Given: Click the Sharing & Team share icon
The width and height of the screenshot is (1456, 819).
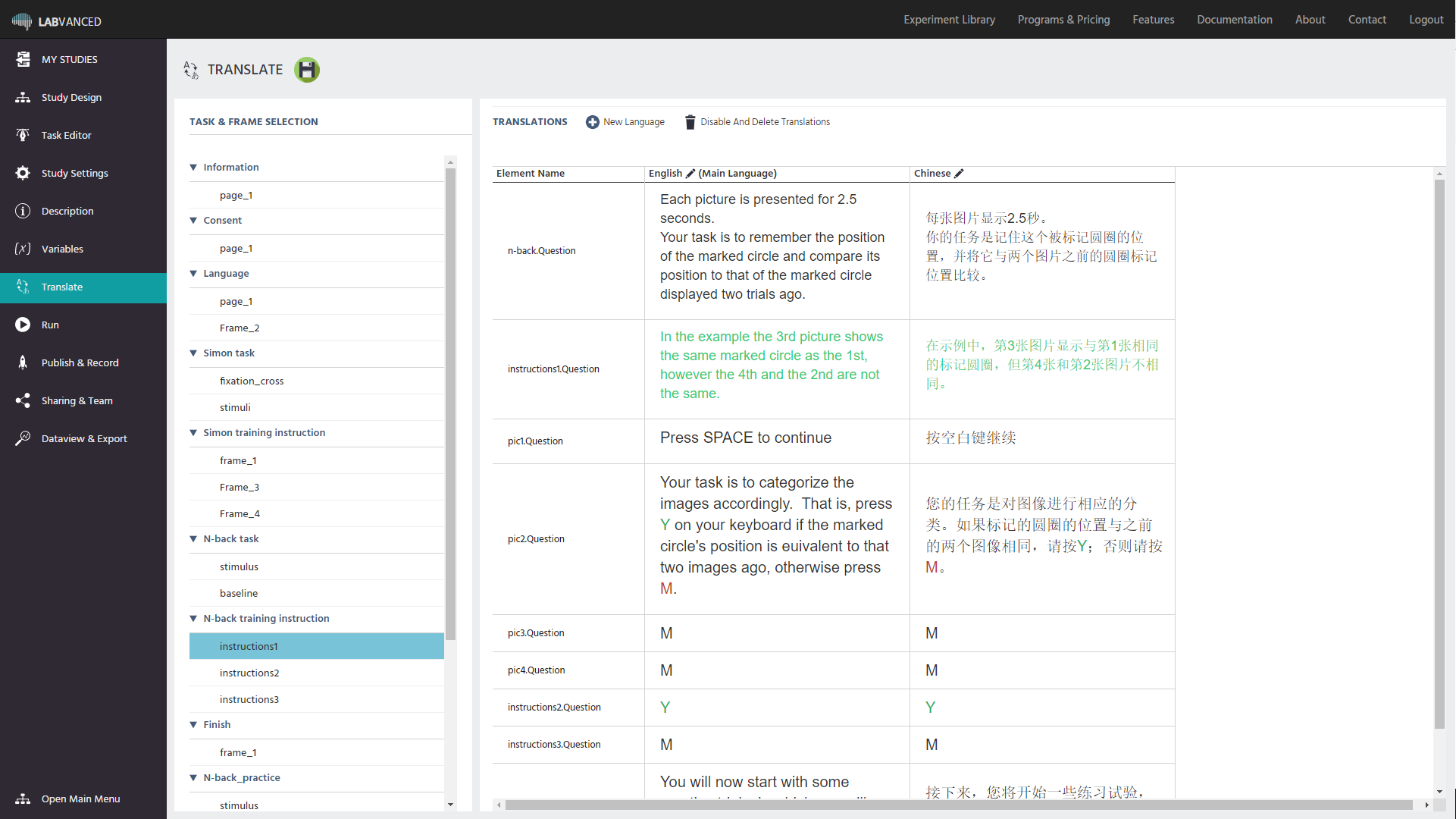Looking at the screenshot, I should pyautogui.click(x=23, y=400).
